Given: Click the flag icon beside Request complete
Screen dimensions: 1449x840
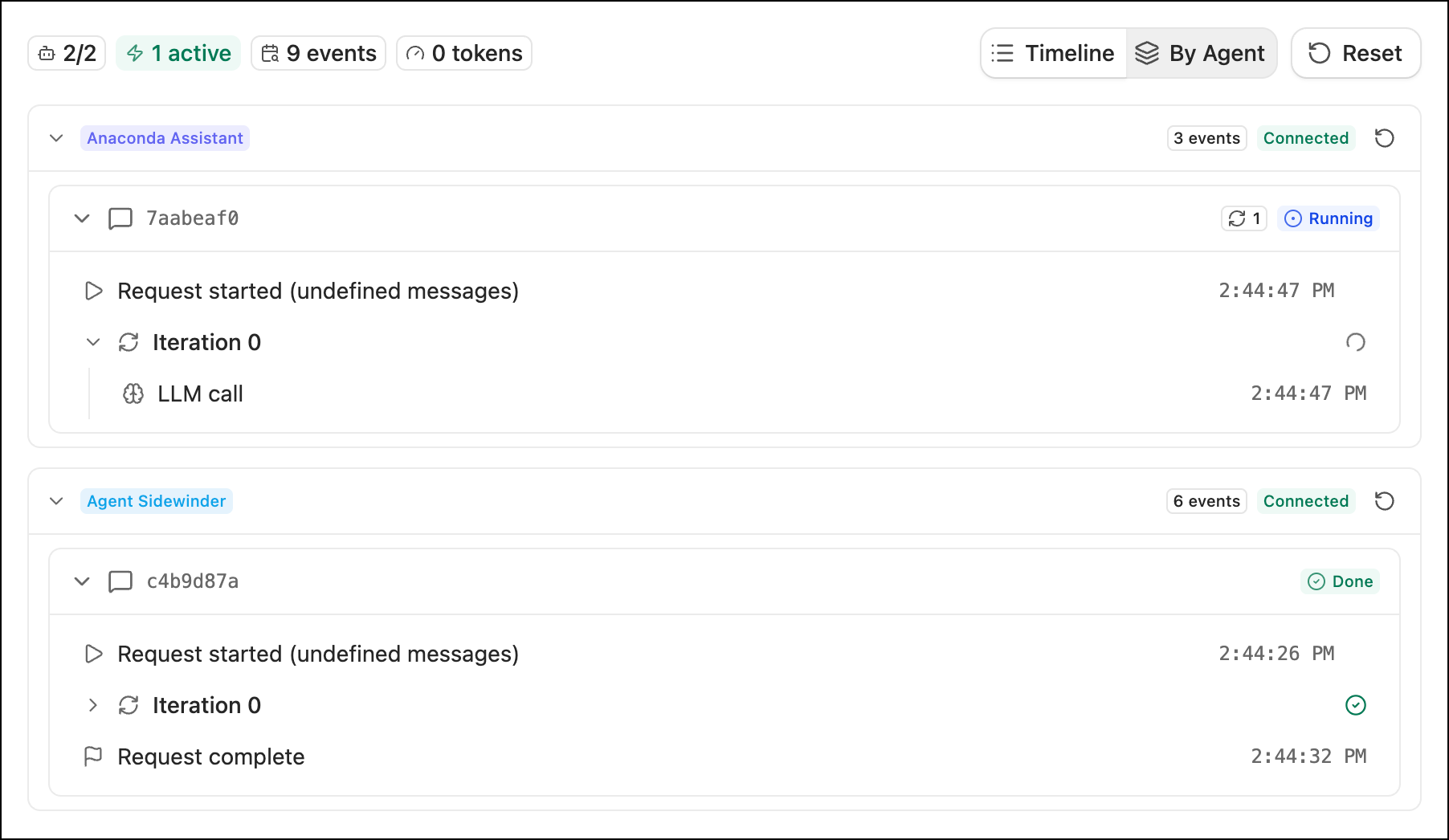Looking at the screenshot, I should [93, 756].
